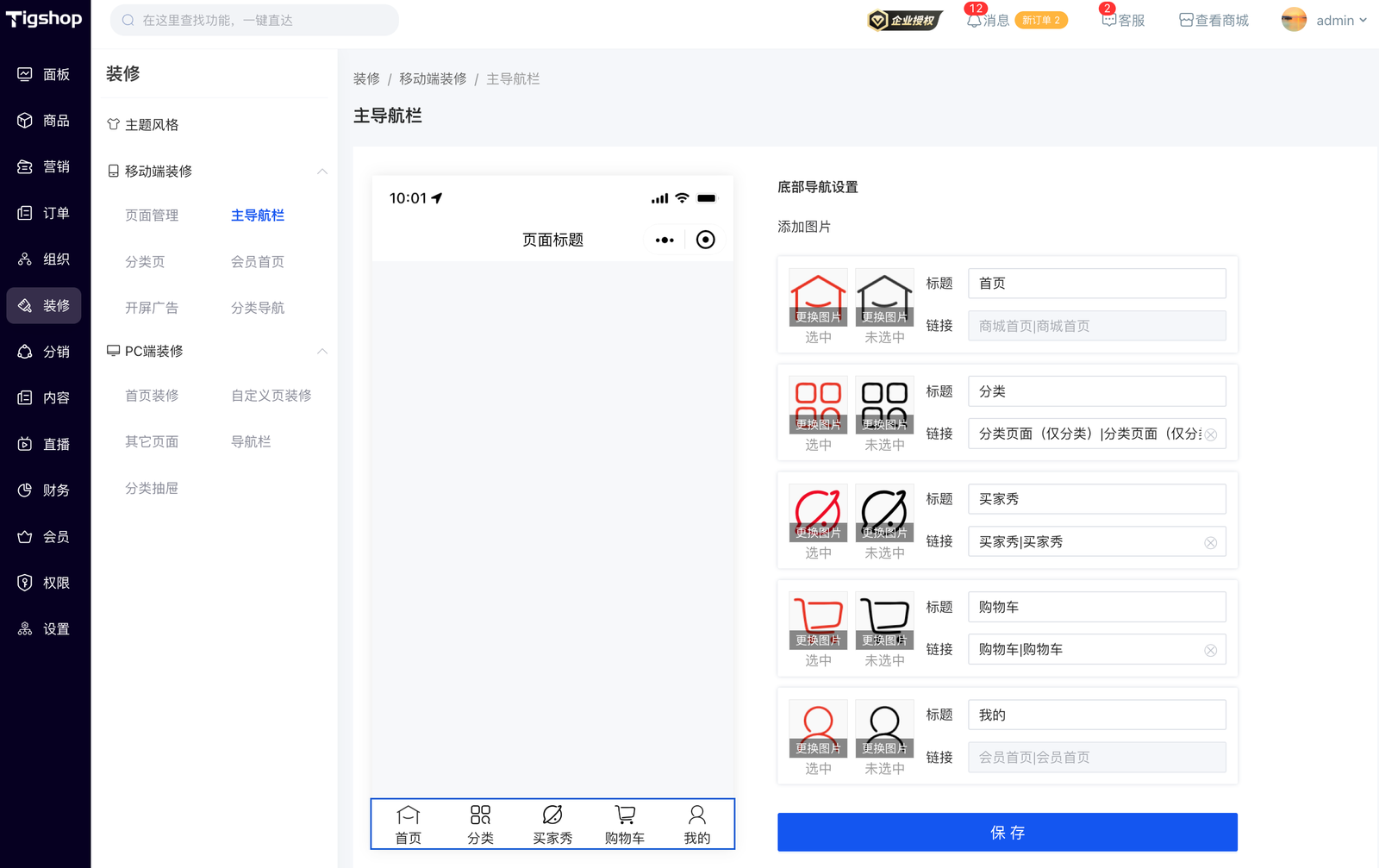
Task: Replace the selected 我的 profile image
Action: pyautogui.click(x=818, y=728)
